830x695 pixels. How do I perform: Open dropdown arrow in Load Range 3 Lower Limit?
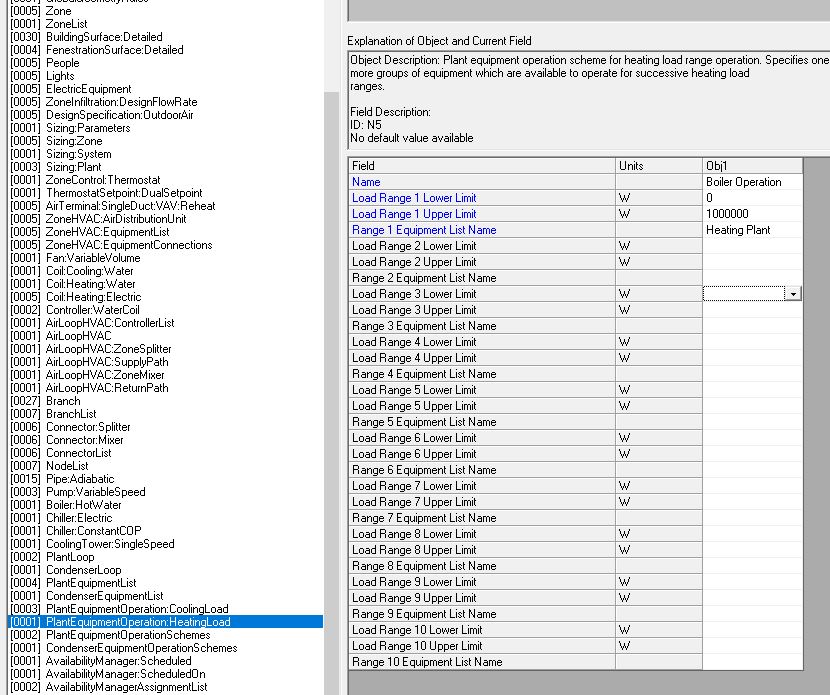coord(793,294)
